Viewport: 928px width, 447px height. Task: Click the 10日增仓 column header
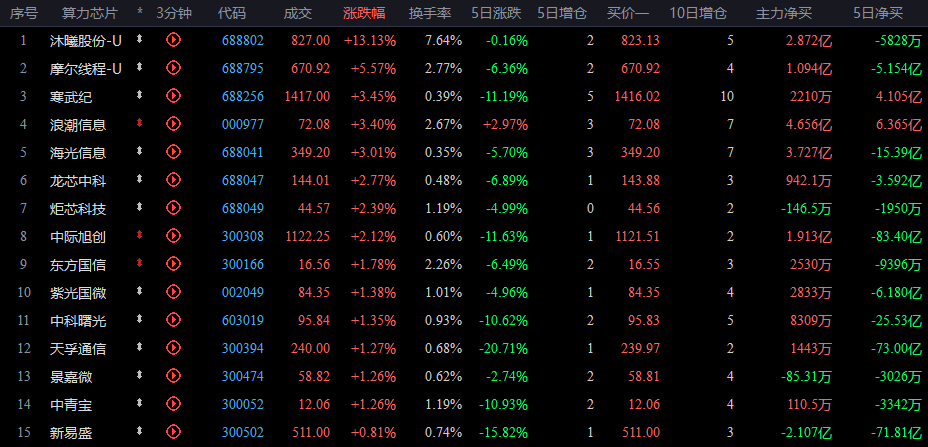coord(698,13)
